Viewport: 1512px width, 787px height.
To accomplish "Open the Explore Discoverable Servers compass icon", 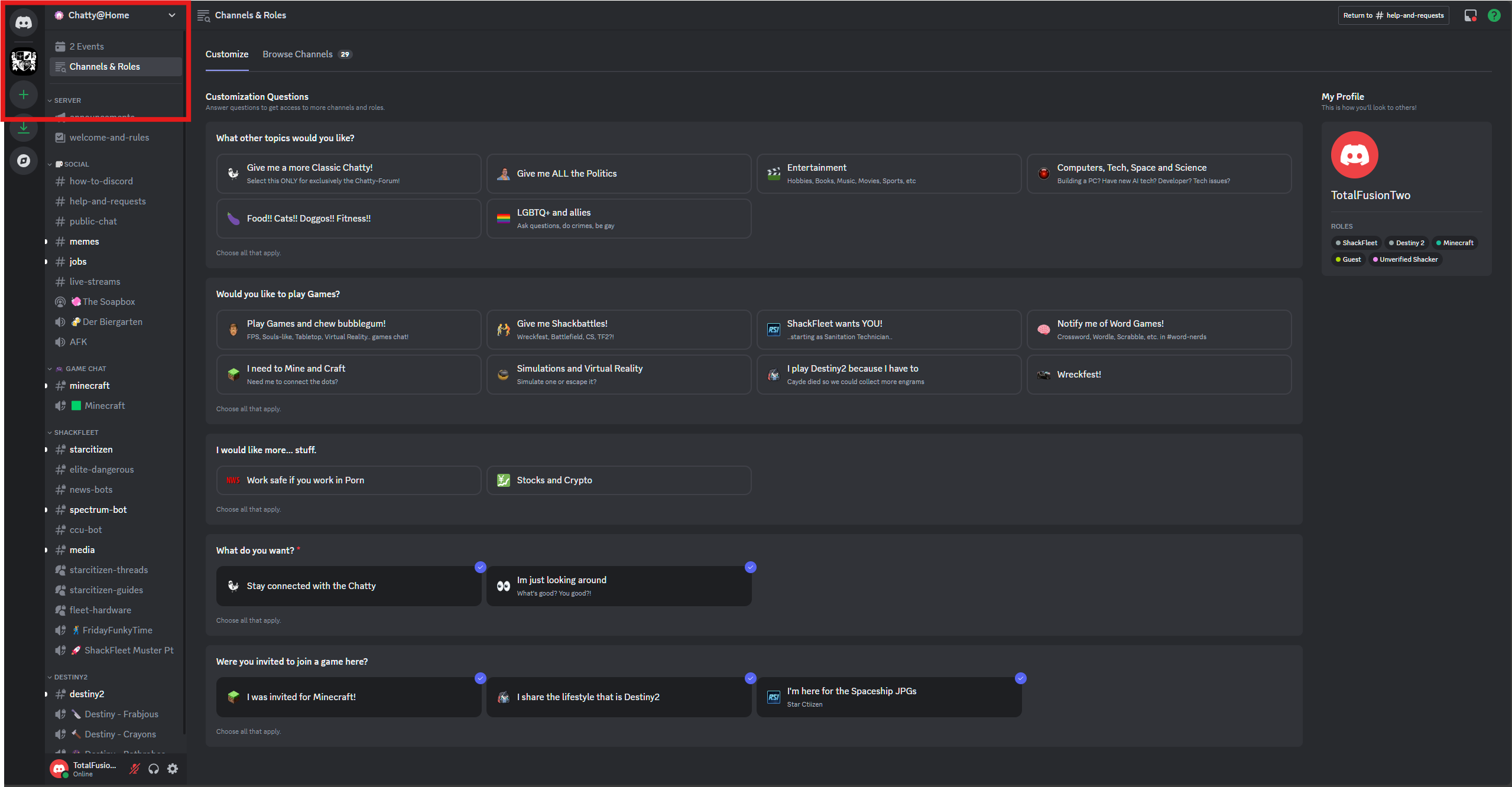I will [23, 160].
